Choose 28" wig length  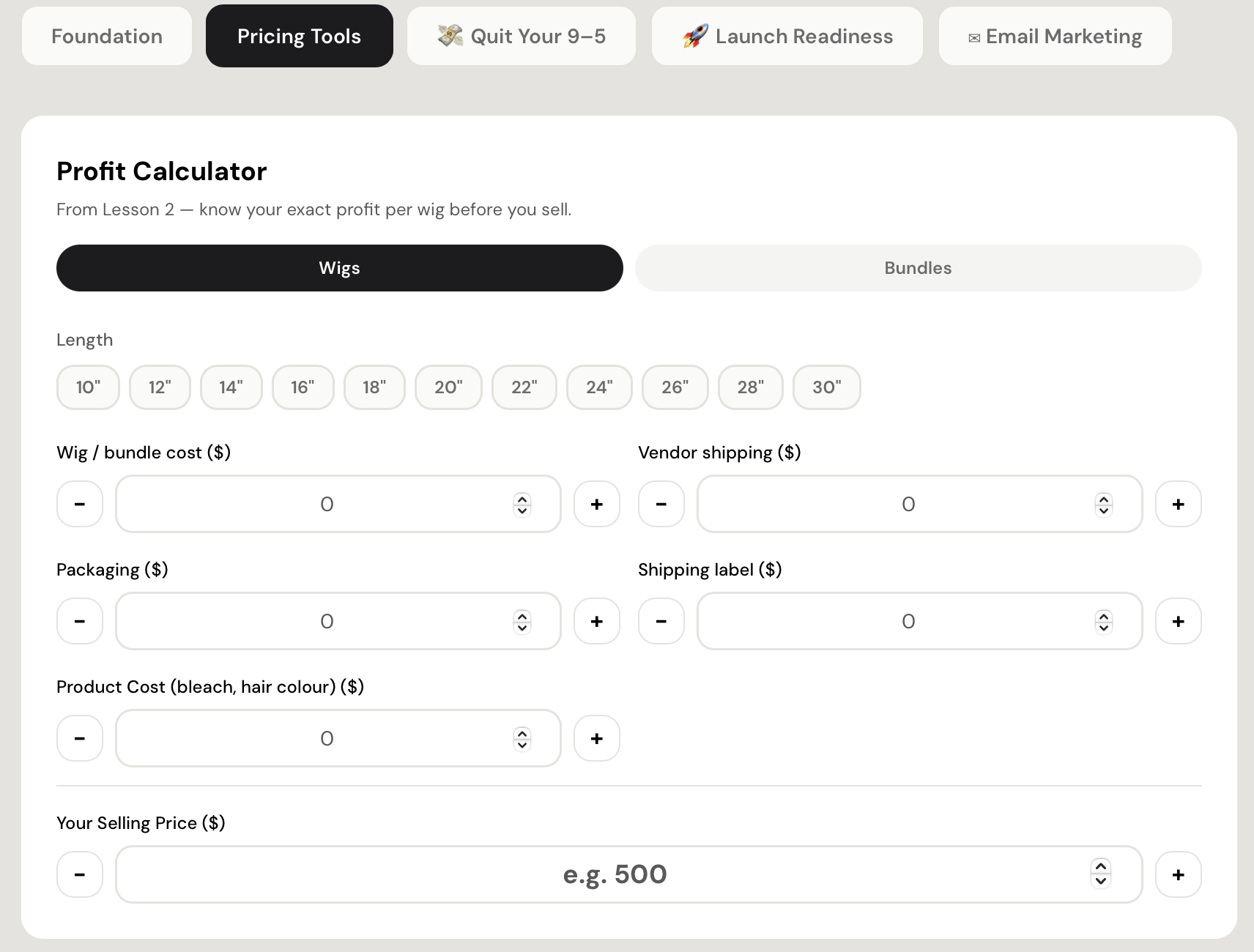751,387
